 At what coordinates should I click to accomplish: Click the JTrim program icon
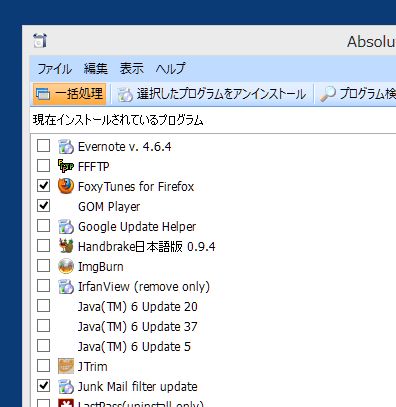pyautogui.click(x=66, y=366)
